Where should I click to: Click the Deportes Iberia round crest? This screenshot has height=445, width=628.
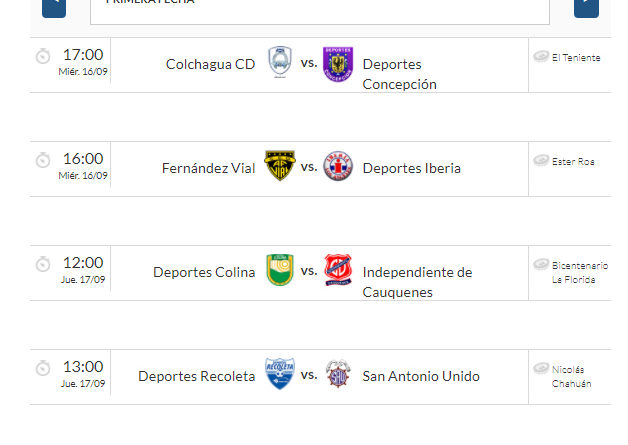click(x=338, y=166)
